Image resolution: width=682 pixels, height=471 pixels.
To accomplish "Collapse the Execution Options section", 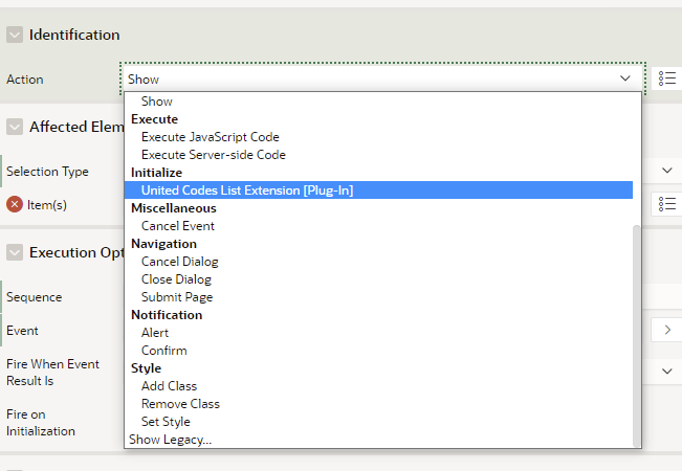I will pos(14,252).
